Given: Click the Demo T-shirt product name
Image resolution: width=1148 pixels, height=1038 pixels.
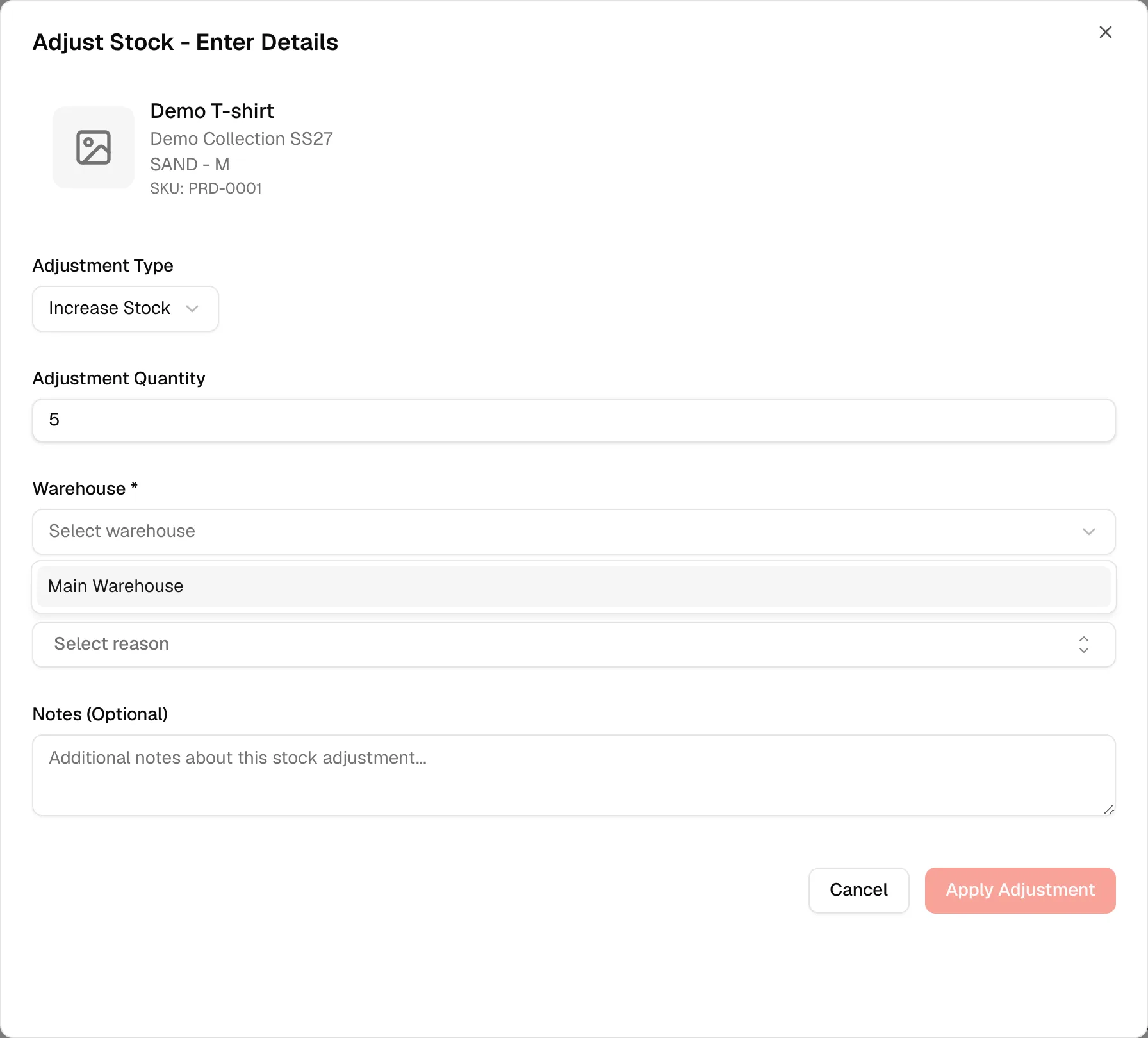Looking at the screenshot, I should click(212, 111).
